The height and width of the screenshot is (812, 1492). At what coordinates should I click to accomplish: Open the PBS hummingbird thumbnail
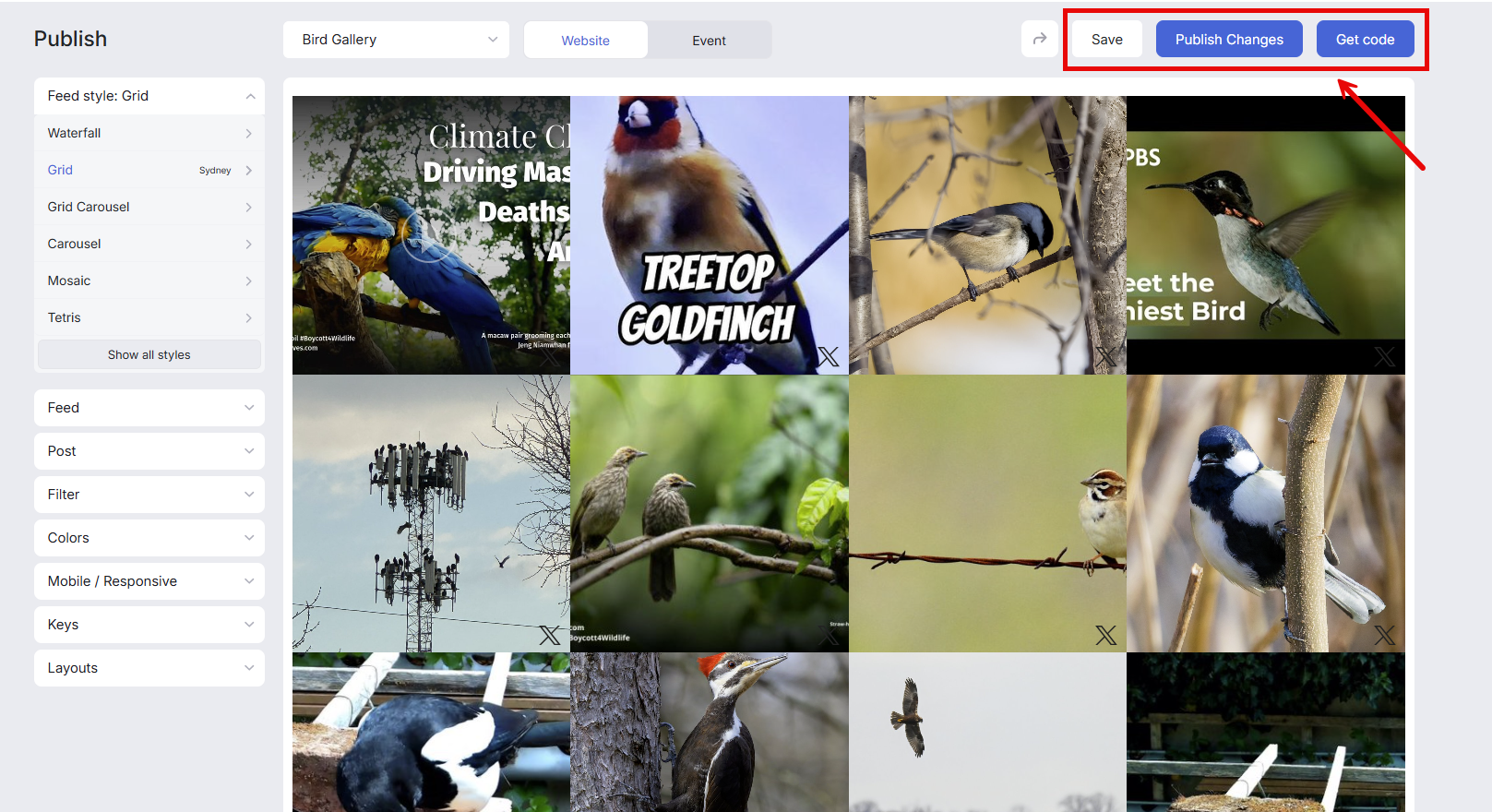pyautogui.click(x=1266, y=235)
